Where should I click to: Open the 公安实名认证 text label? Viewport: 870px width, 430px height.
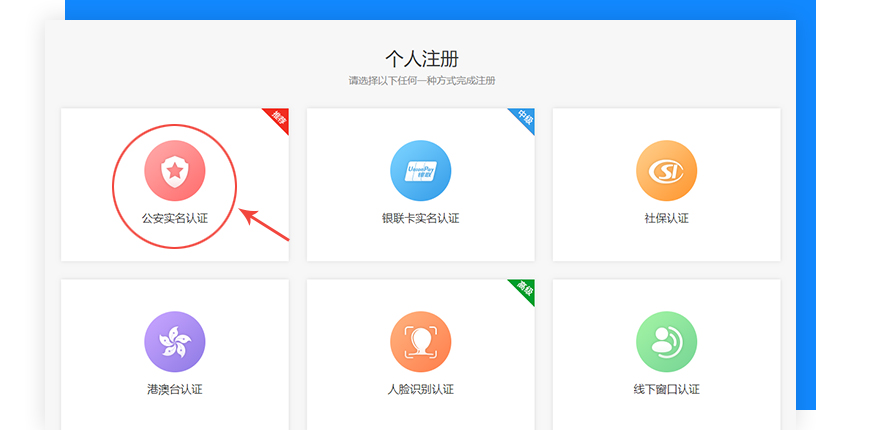click(175, 218)
